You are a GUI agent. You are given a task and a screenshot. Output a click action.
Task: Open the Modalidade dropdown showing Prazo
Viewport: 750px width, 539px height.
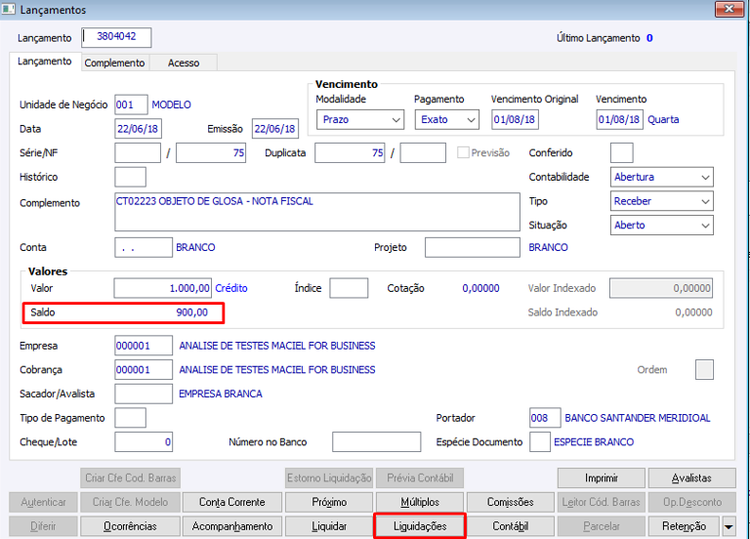[x=360, y=120]
